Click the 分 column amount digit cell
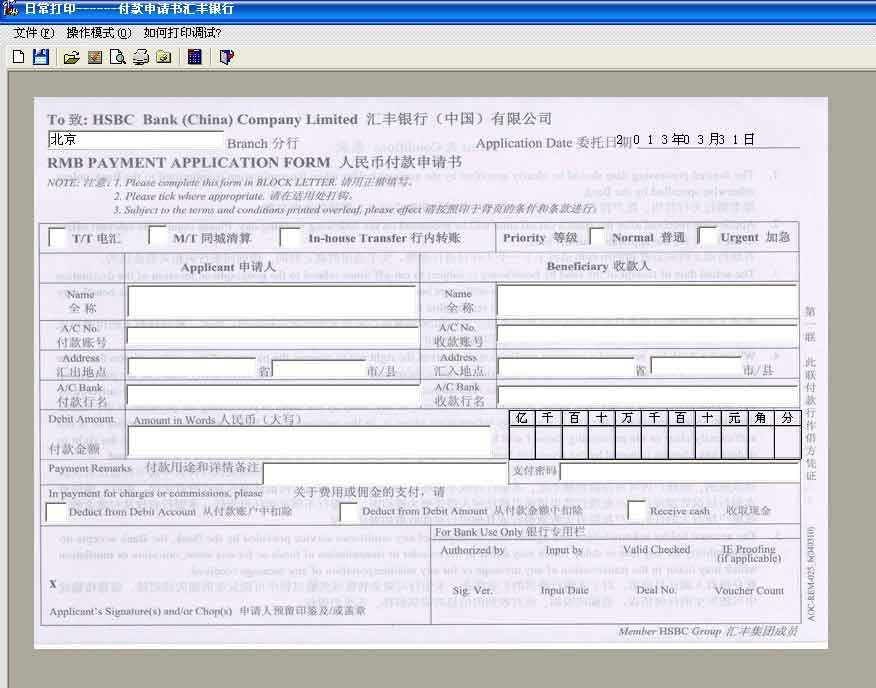876x688 pixels. click(x=787, y=442)
